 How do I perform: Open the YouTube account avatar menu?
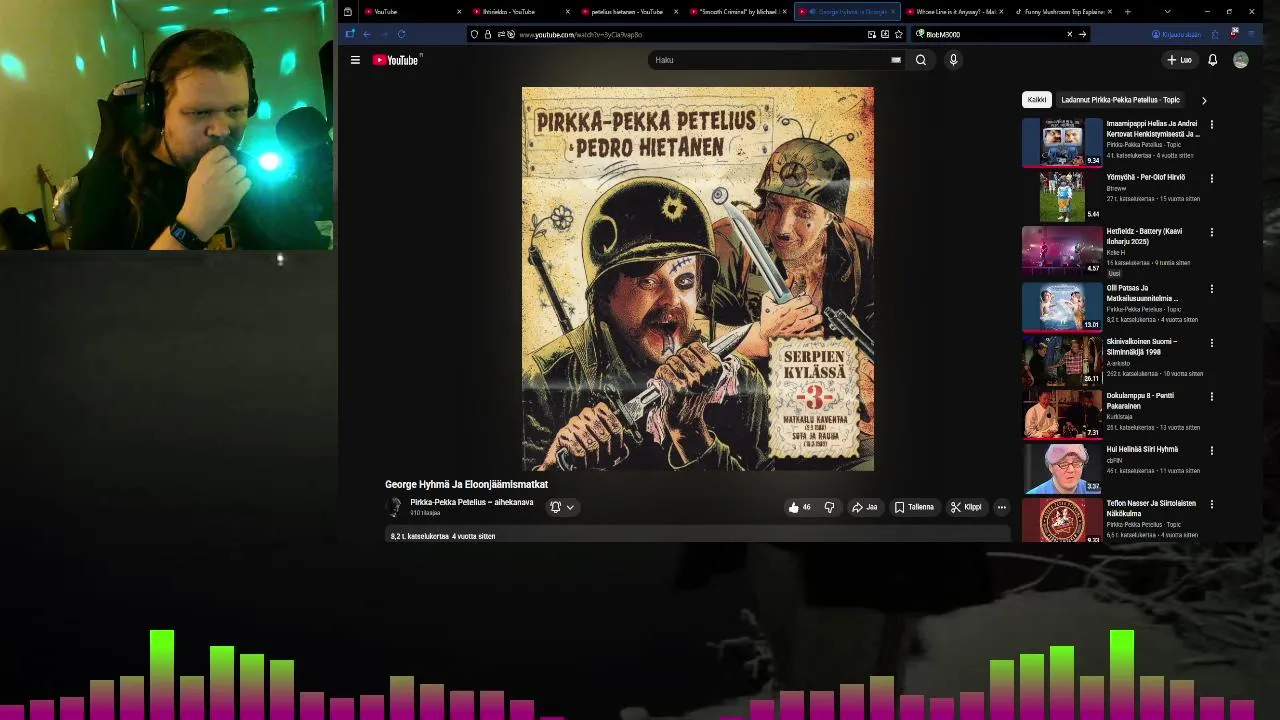1241,60
